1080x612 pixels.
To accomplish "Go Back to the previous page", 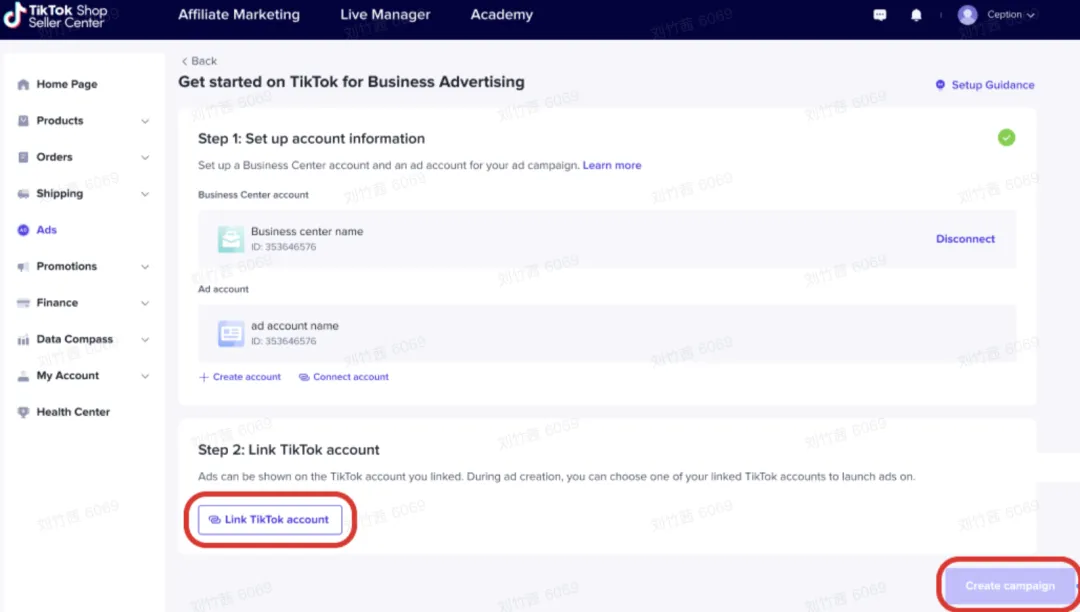I will tap(199, 61).
